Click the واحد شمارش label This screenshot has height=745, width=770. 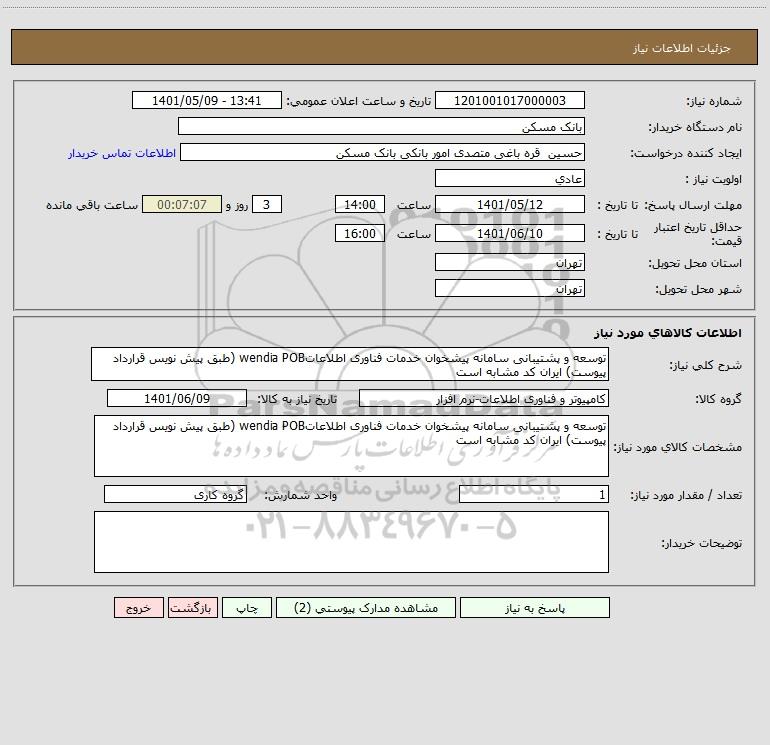point(301,496)
